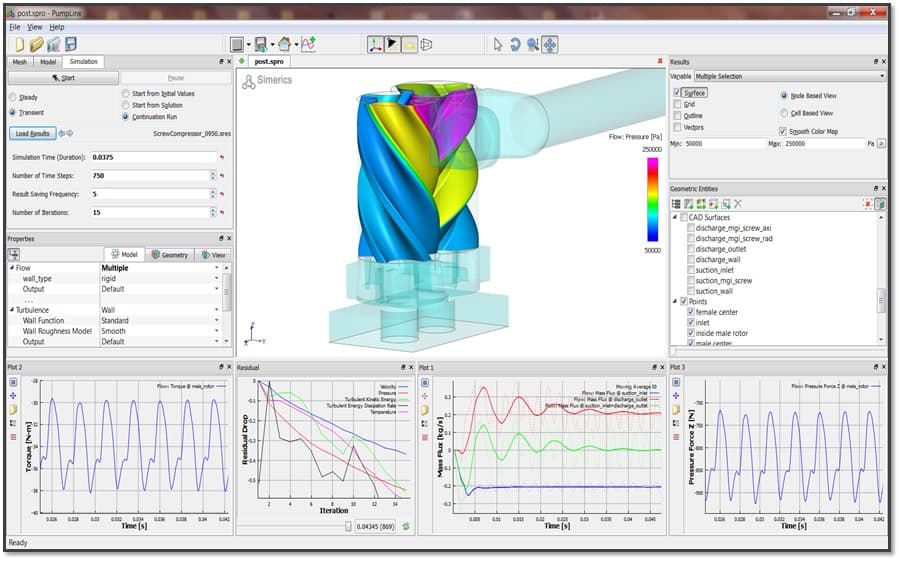Click the next result arrow beside Load Results
900x561 pixels.
pyautogui.click(x=70, y=133)
